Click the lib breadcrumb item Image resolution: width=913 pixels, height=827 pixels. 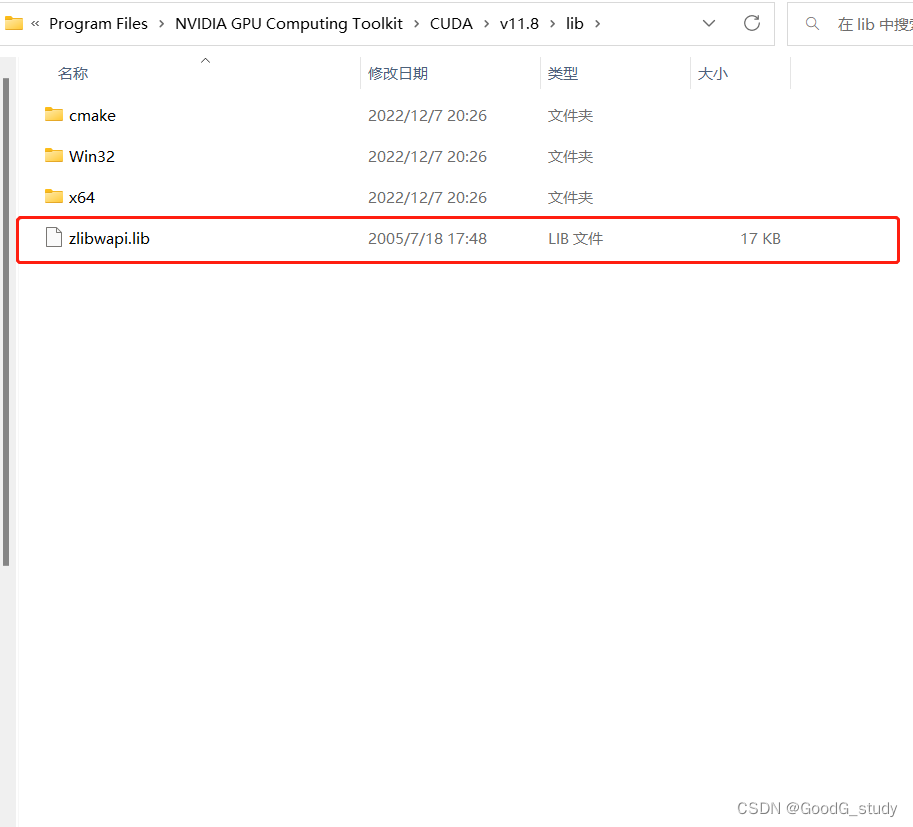pos(574,23)
